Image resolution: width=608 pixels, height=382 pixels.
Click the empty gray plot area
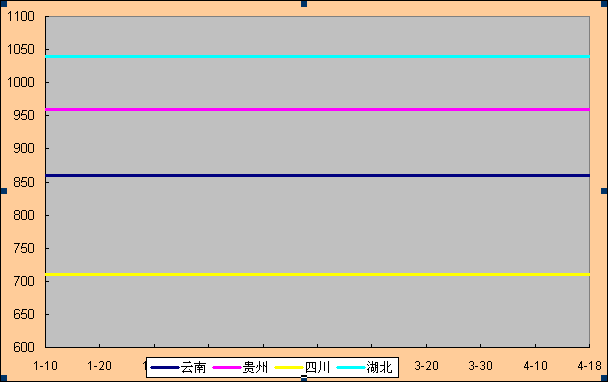(318, 225)
